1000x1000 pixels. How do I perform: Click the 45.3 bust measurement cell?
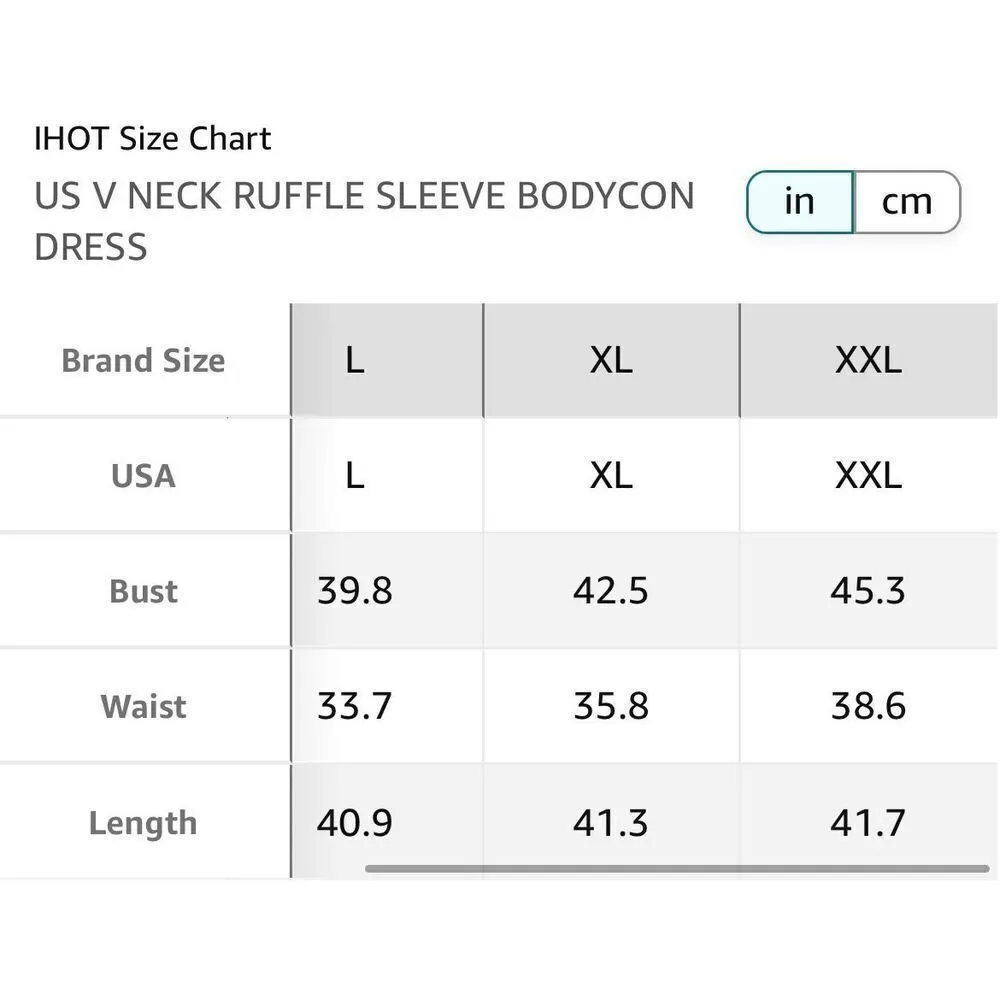[x=868, y=591]
